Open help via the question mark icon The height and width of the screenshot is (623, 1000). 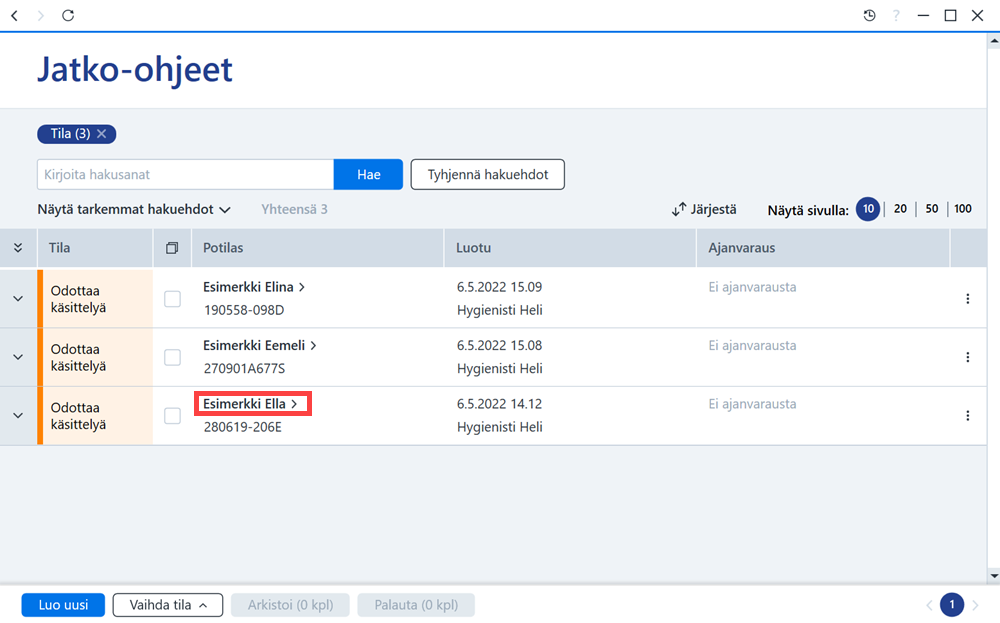(896, 15)
